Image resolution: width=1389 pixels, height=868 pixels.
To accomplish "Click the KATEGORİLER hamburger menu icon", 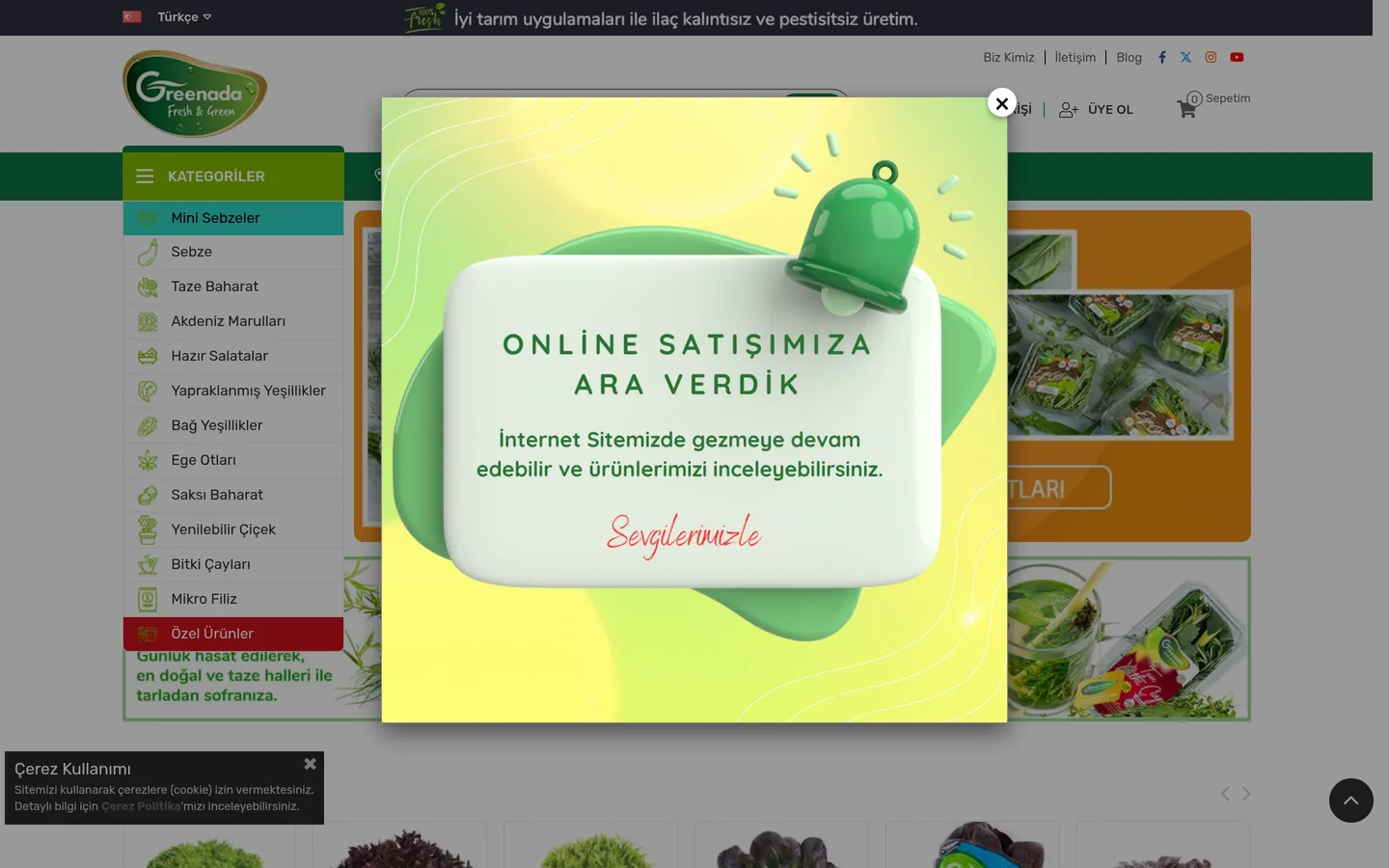I will [145, 176].
